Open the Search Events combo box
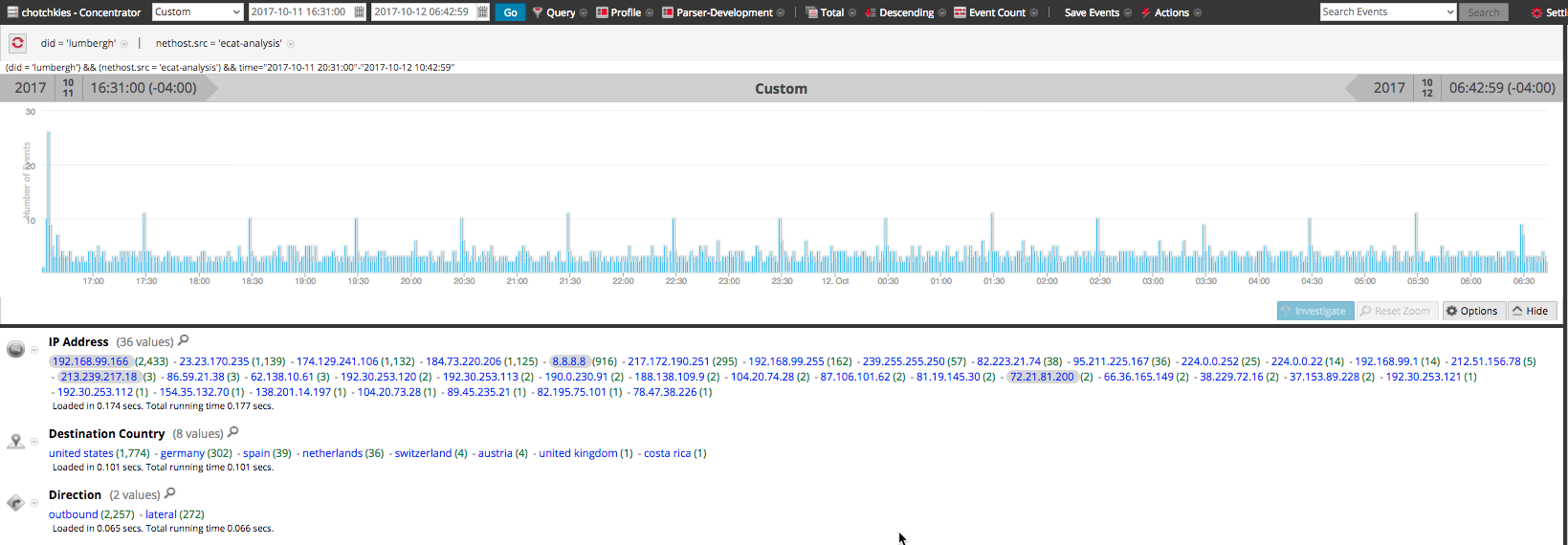Image resolution: width=1568 pixels, height=545 pixels. click(x=1387, y=11)
